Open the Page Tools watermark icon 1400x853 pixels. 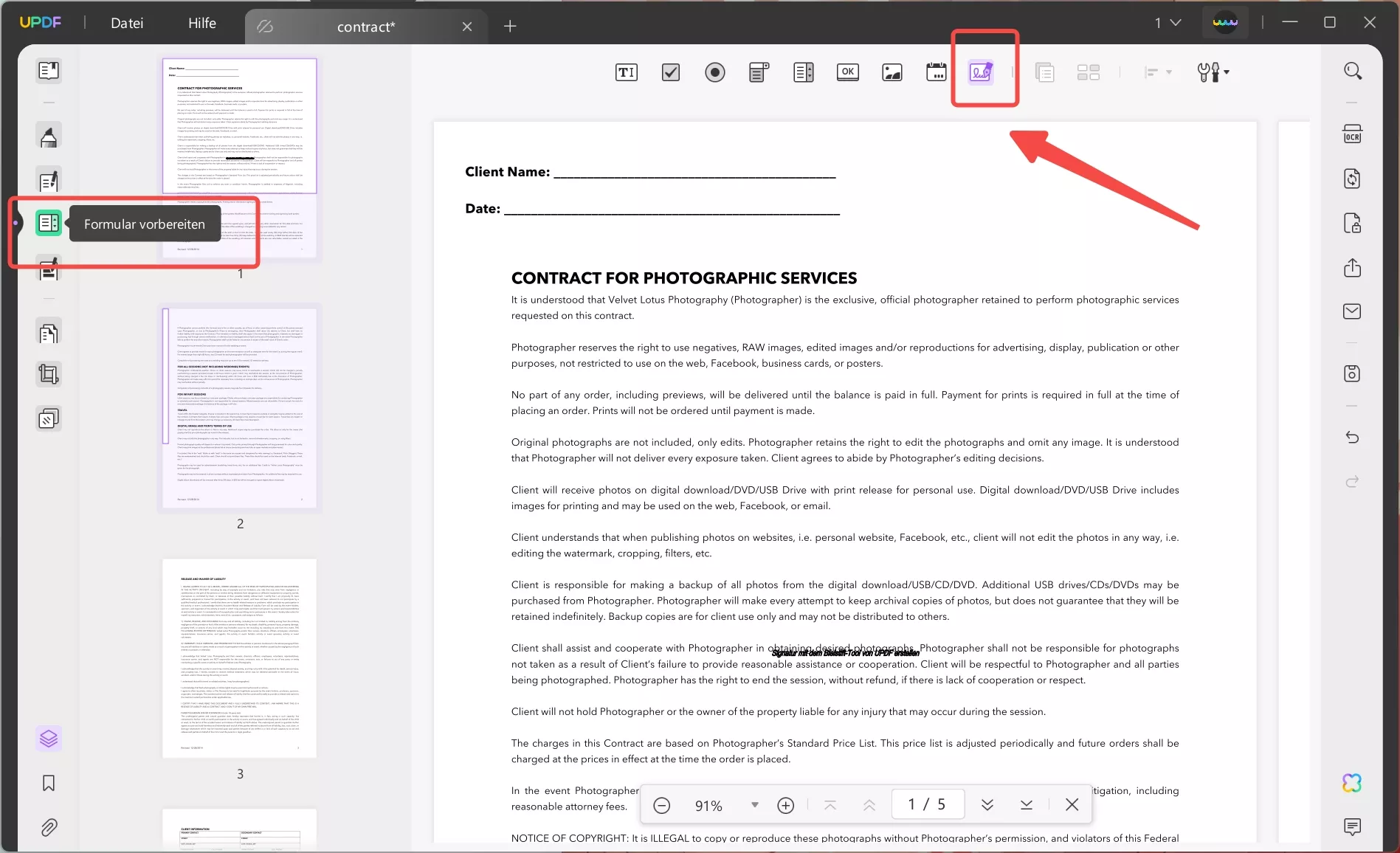click(x=49, y=419)
